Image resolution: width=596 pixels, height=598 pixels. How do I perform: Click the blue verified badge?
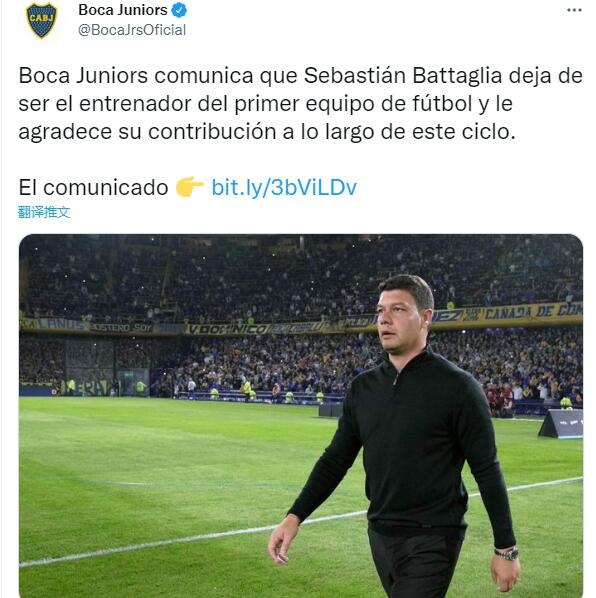pos(179,10)
